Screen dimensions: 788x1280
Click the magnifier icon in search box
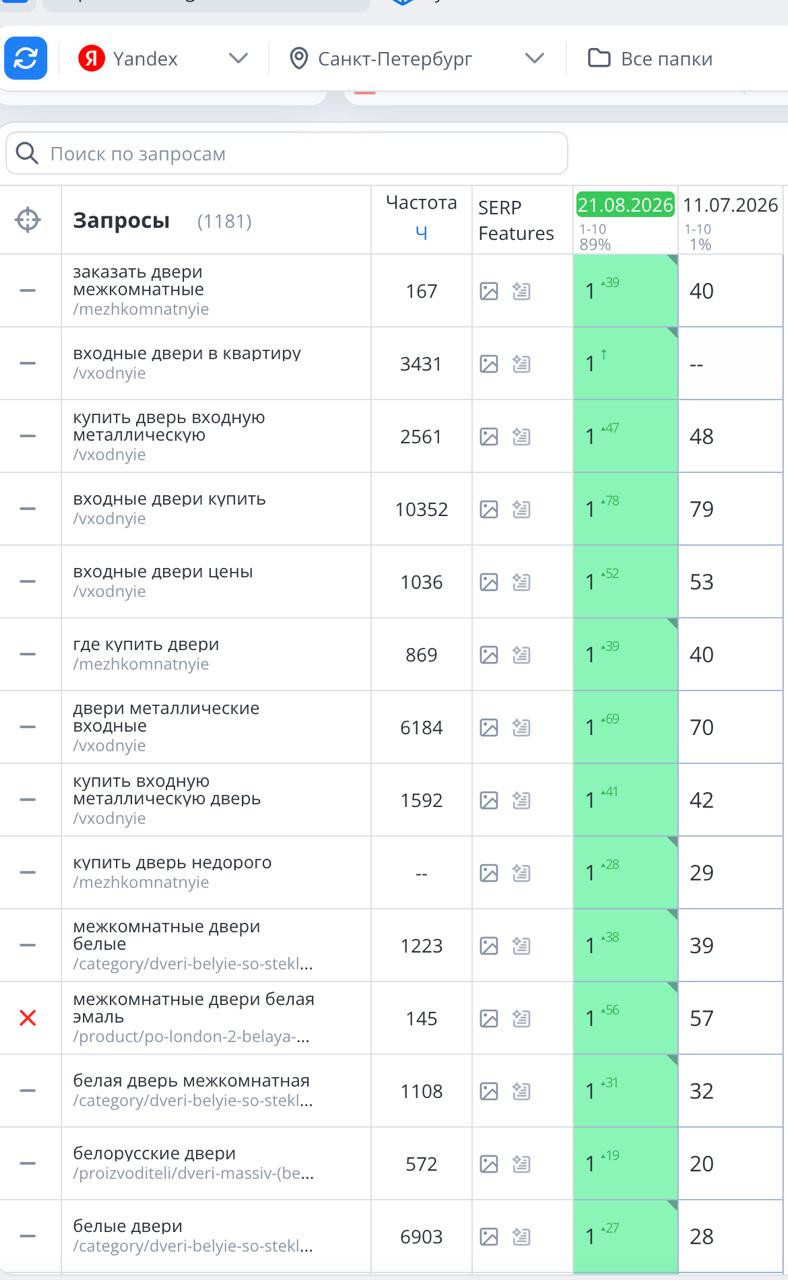point(28,154)
